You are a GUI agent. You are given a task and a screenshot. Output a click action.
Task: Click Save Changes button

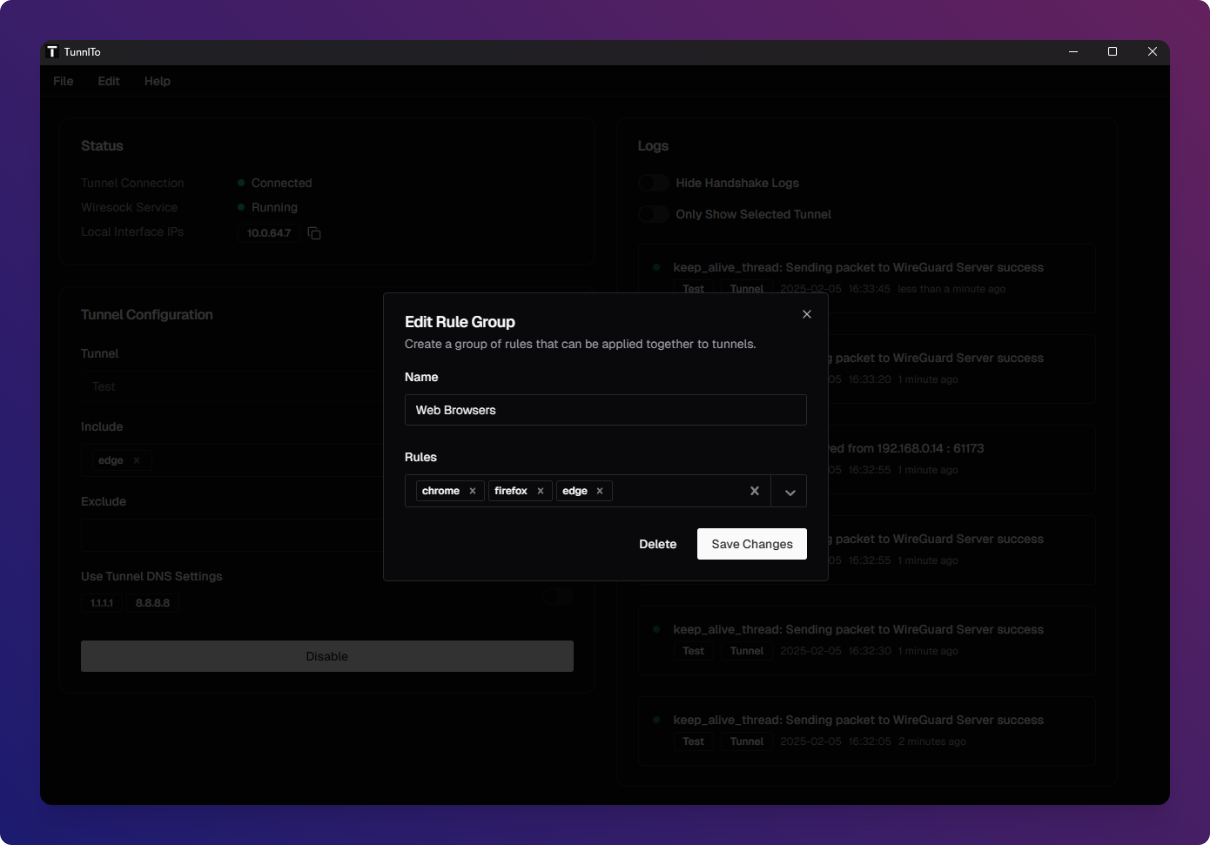coord(752,544)
